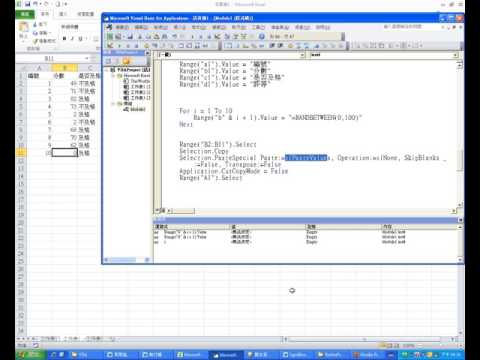Open the VBA File menu
Screen dimensions: 480x360
coord(122,27)
